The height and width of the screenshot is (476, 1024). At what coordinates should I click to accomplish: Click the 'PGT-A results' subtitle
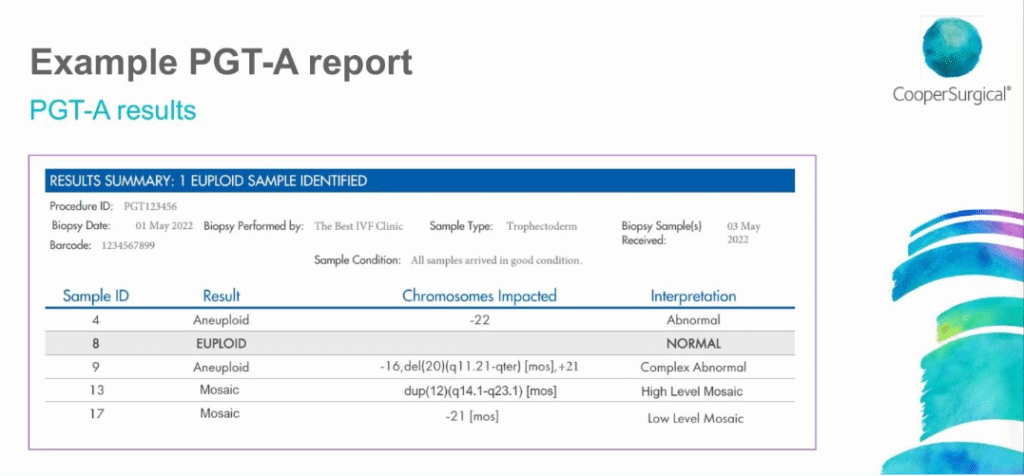(x=112, y=109)
